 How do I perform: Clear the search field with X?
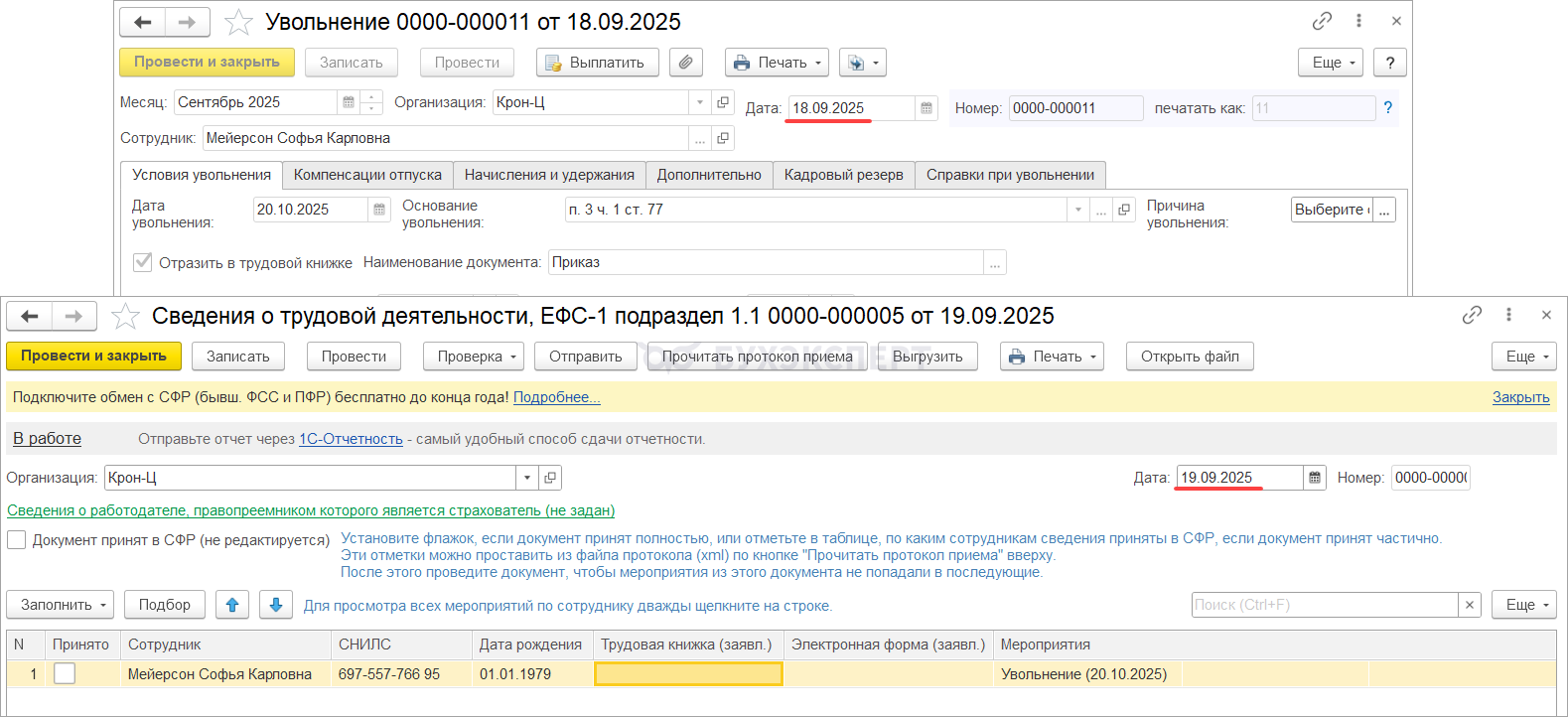click(1470, 605)
